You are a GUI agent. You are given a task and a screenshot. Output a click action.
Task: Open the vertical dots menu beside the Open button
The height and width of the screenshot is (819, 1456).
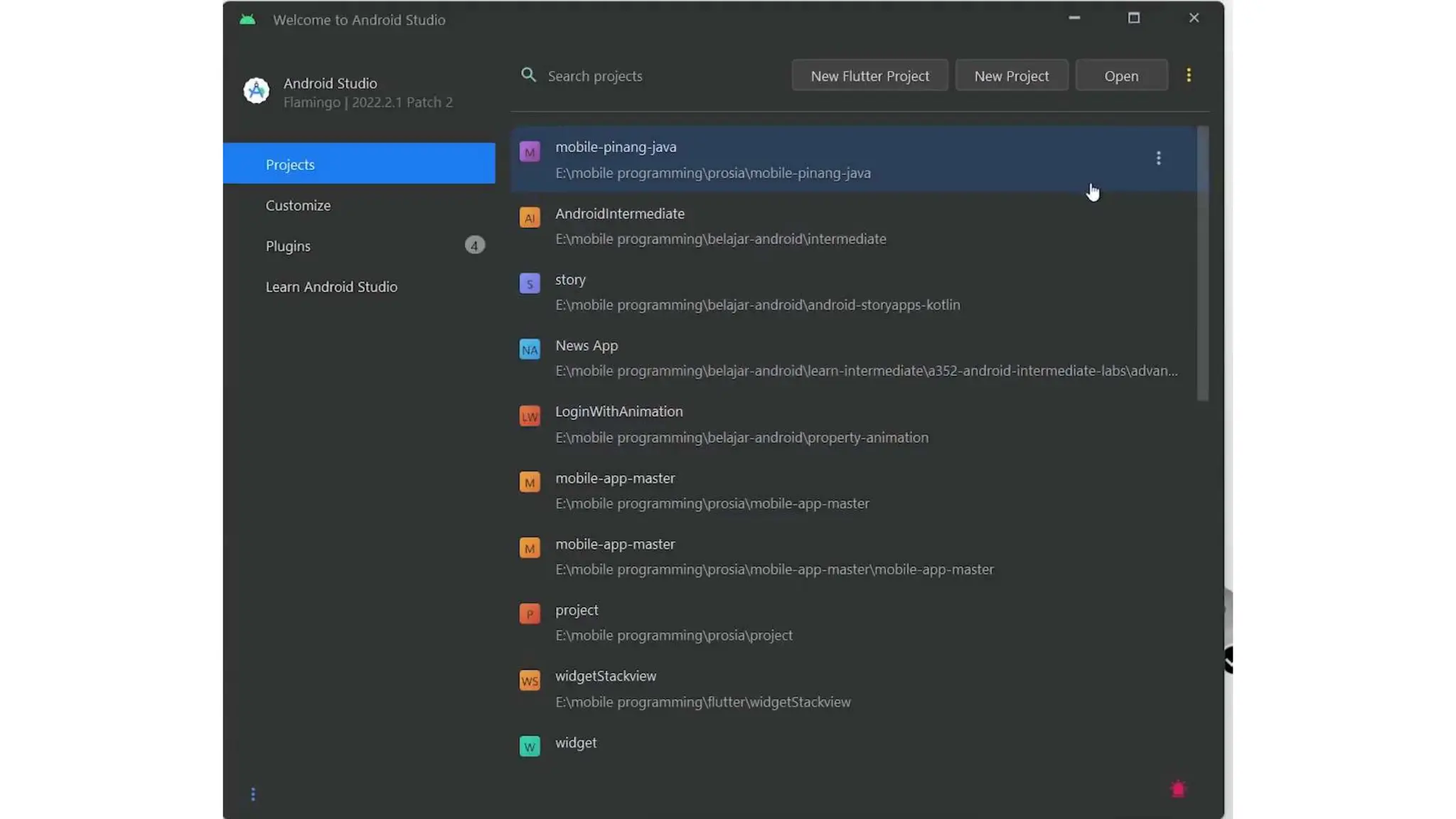[x=1189, y=75]
